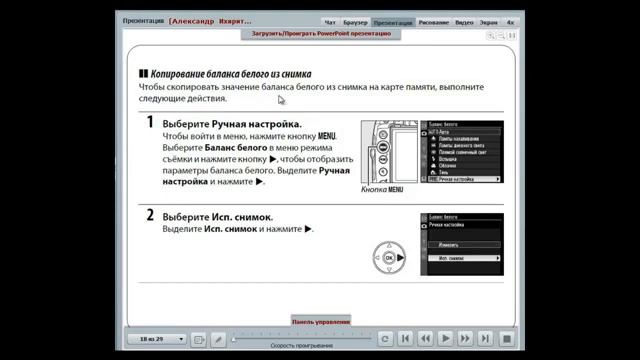The image size is (640, 360).
Task: Click the 'Скорость проигрывания' label
Action: [x=302, y=346]
